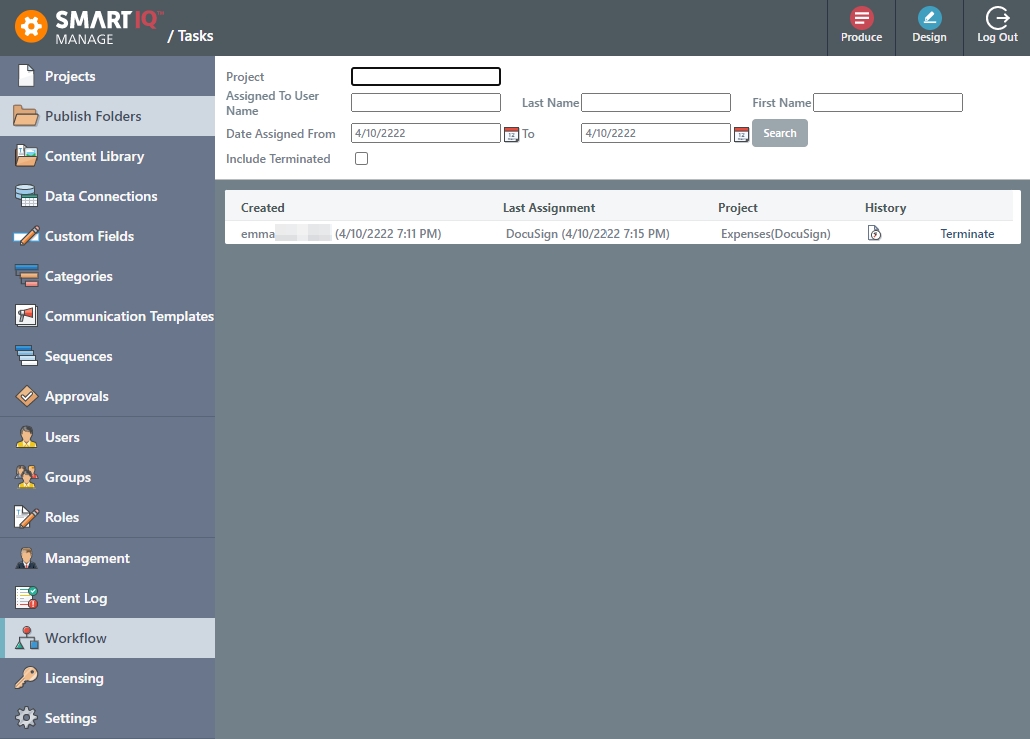Click the History column header
This screenshot has height=739, width=1030.
[885, 208]
